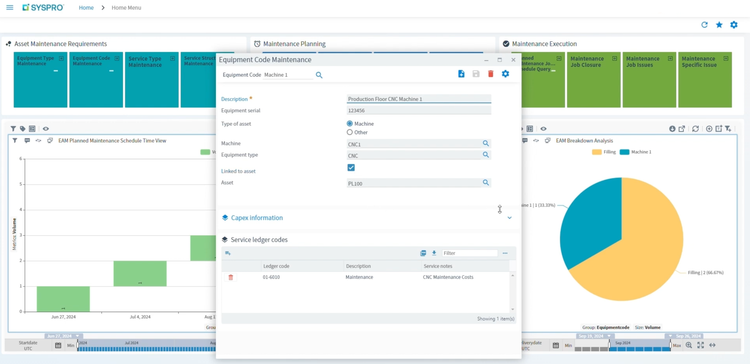Click the filter funnel icon on the left dashboard toolbar

14,129
